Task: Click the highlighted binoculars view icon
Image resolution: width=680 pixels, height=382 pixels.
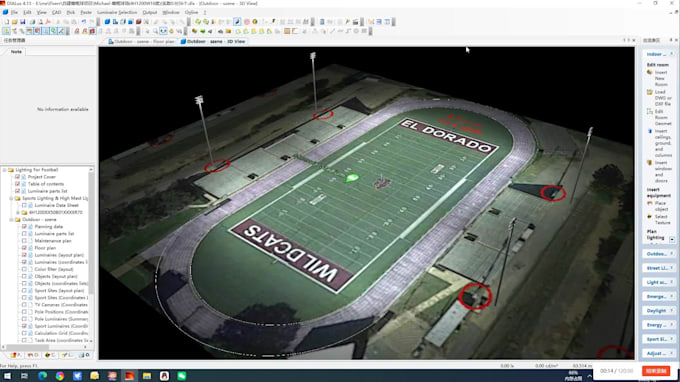Action: pos(163,31)
